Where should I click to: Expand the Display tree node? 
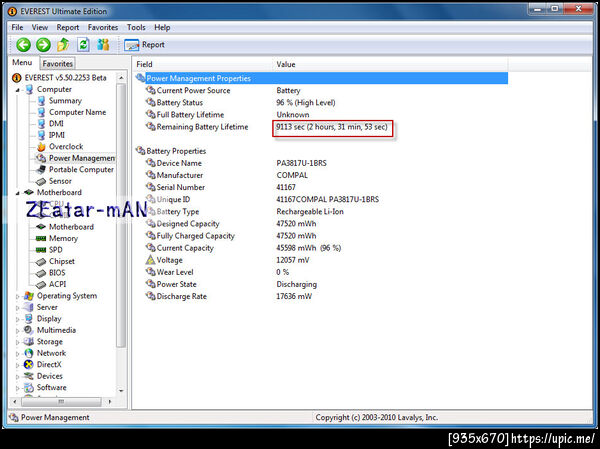tap(18, 320)
